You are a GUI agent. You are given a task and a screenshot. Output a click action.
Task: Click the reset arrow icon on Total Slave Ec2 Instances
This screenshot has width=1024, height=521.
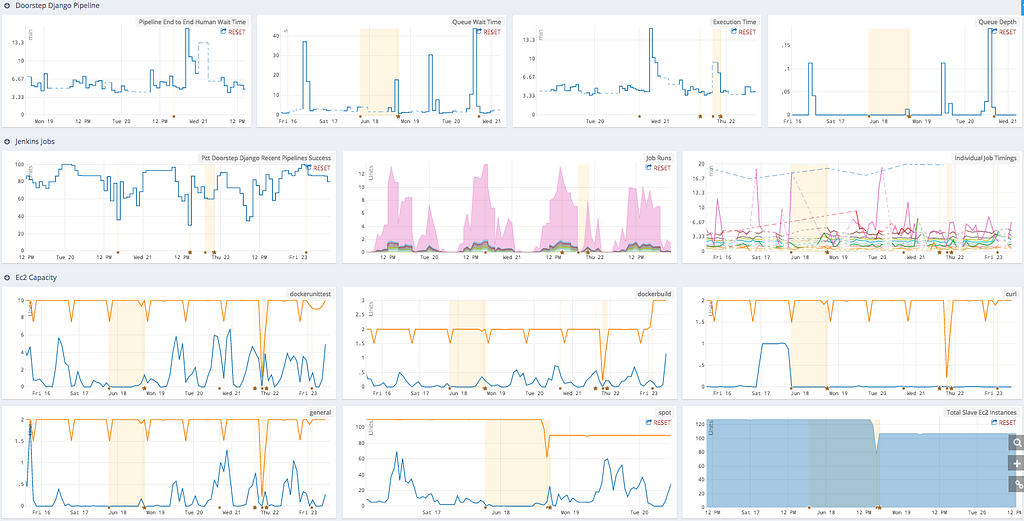(994, 422)
